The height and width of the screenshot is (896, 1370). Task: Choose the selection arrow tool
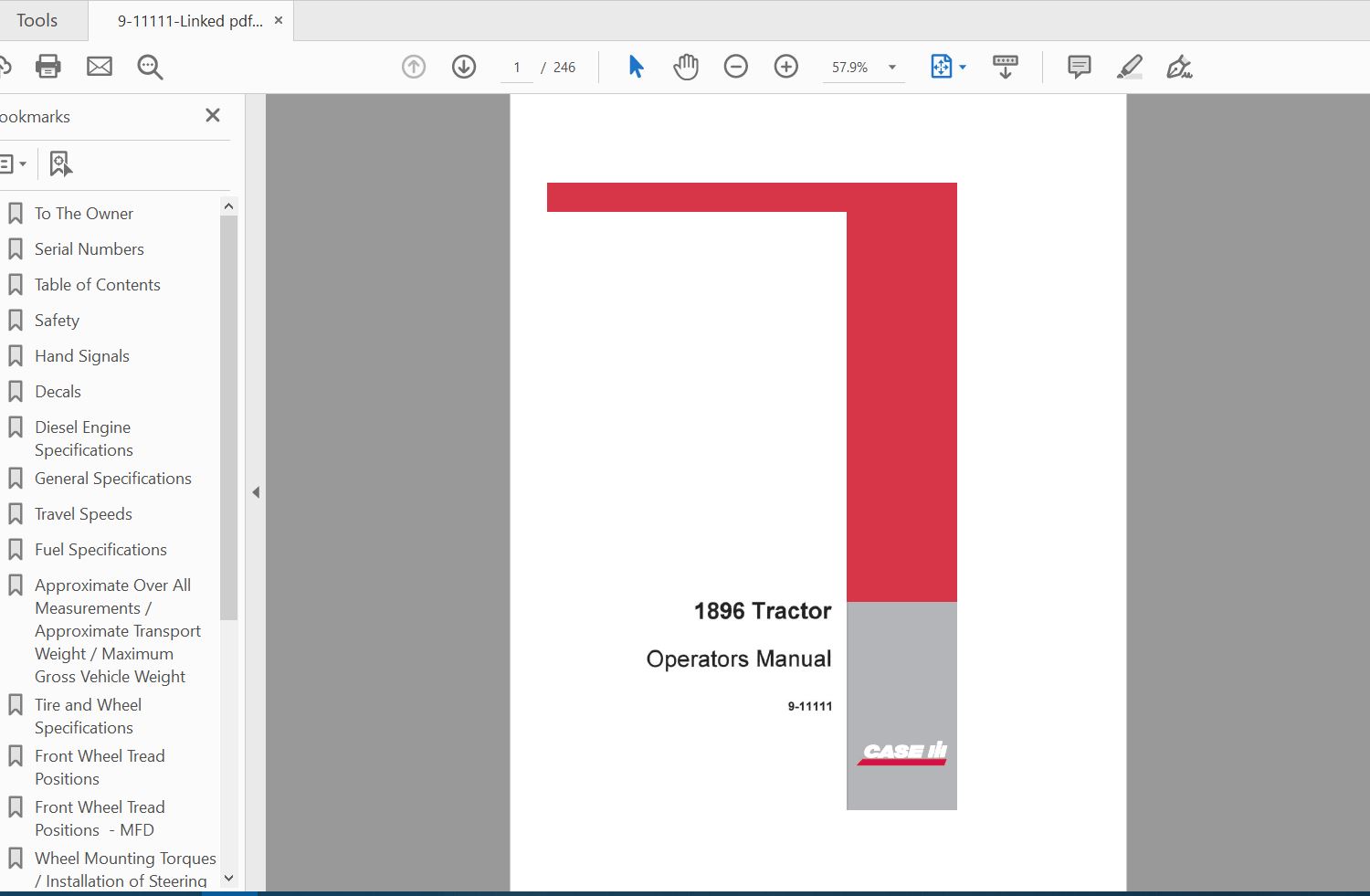(x=636, y=67)
